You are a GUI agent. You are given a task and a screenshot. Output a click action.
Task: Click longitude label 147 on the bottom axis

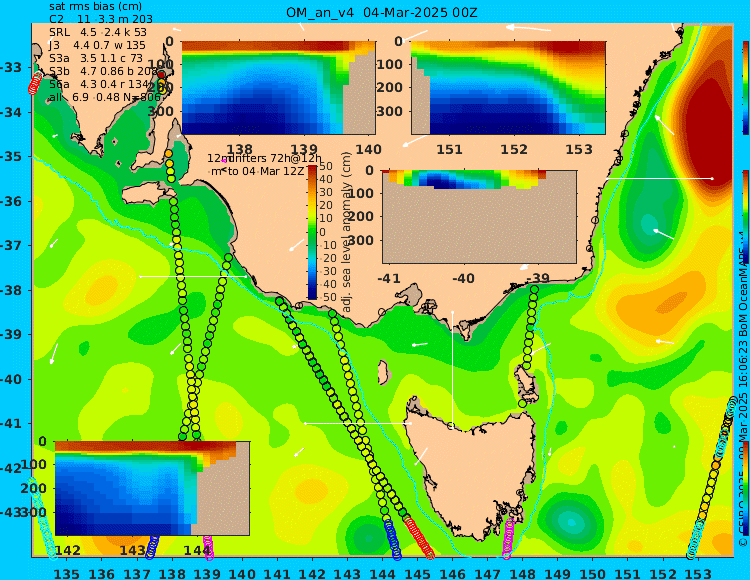[487, 573]
